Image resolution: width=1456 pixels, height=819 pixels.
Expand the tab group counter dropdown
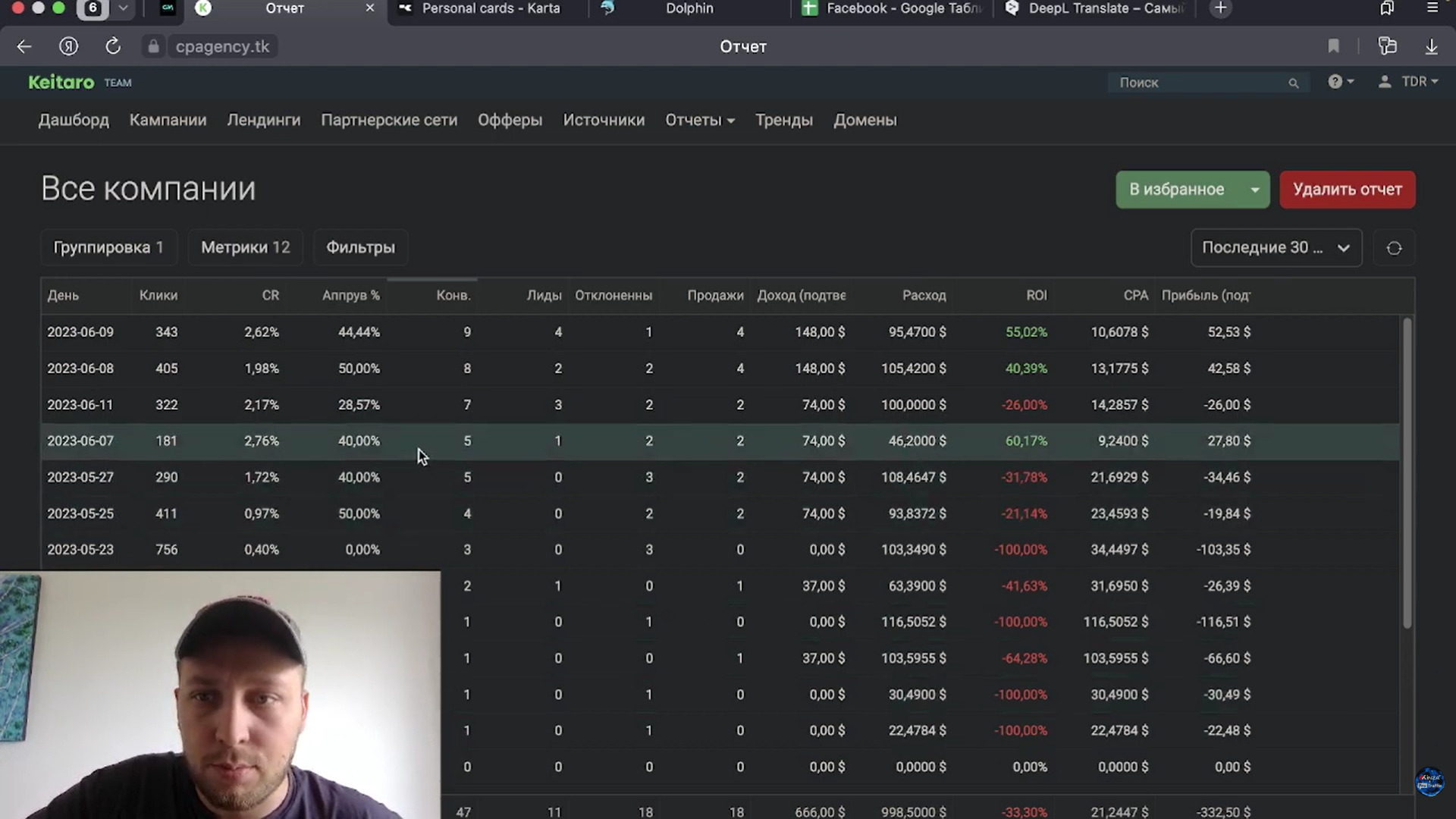[123, 9]
